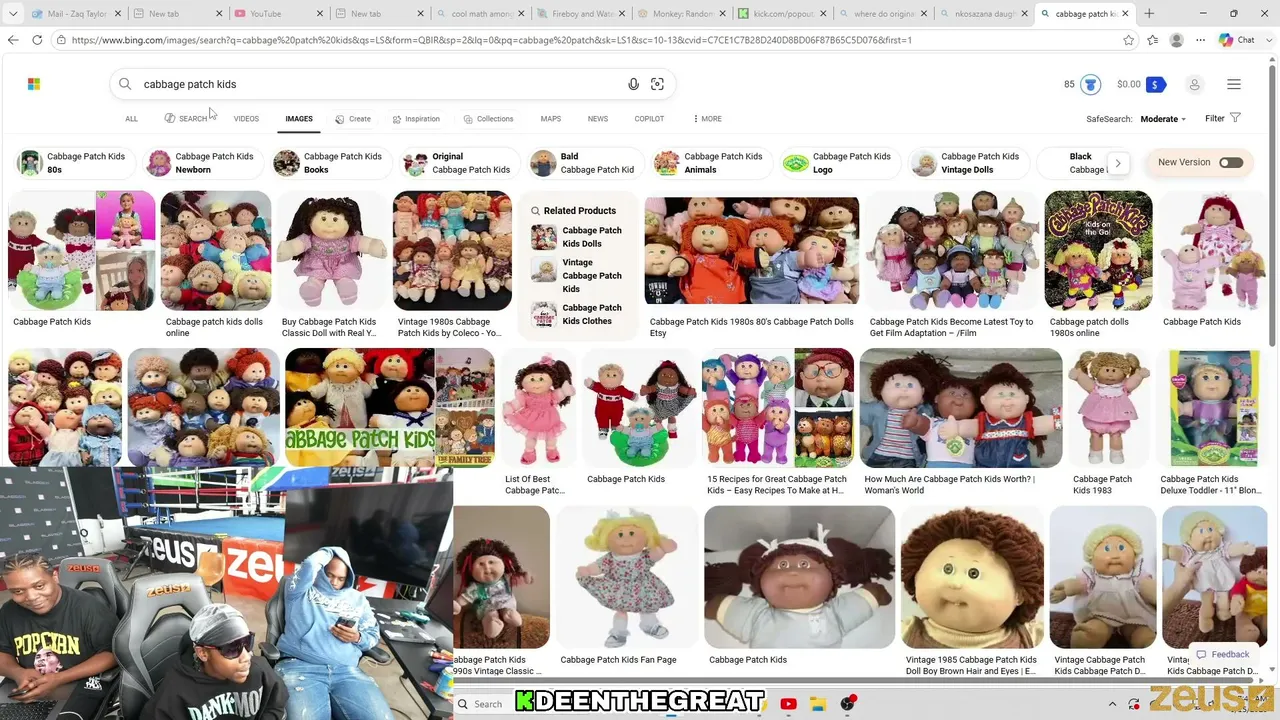Open Bing hamburger settings menu
Viewport: 1280px width, 720px height.
point(1234,85)
